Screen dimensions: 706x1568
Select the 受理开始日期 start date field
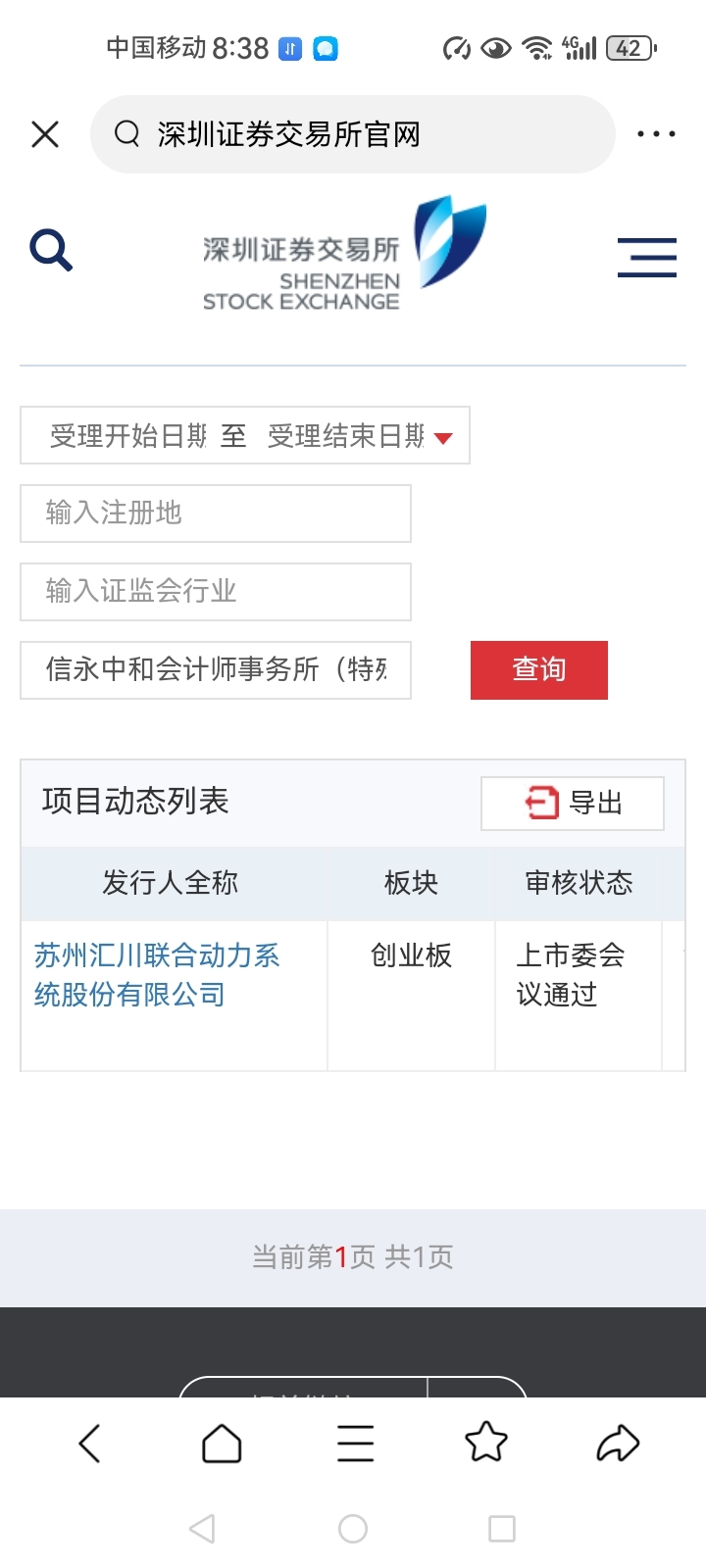128,436
